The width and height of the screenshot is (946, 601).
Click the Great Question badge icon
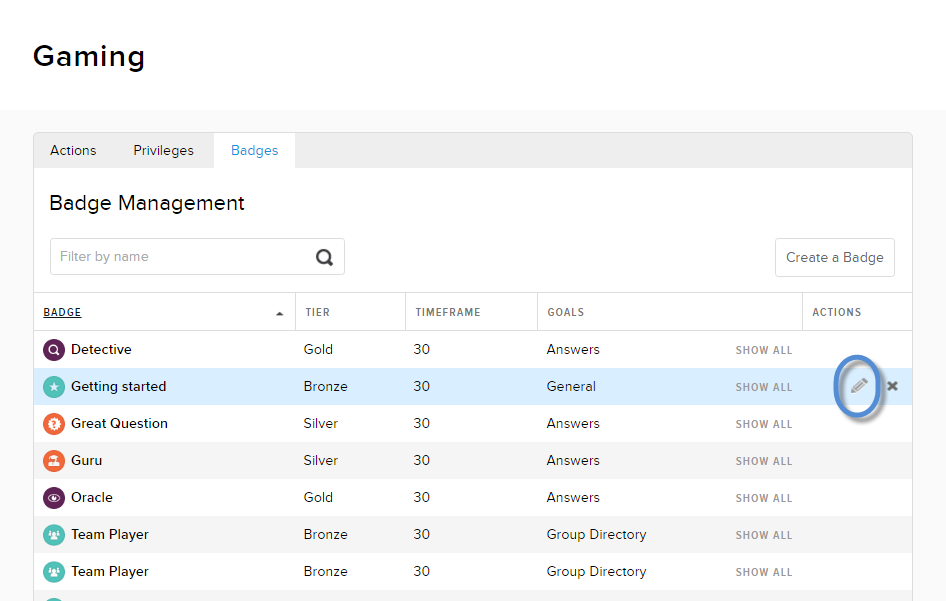pyautogui.click(x=53, y=424)
